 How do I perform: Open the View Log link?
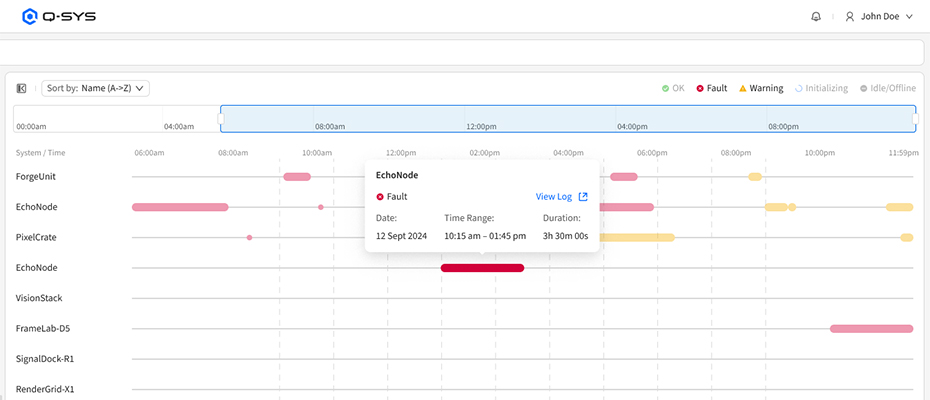point(553,196)
